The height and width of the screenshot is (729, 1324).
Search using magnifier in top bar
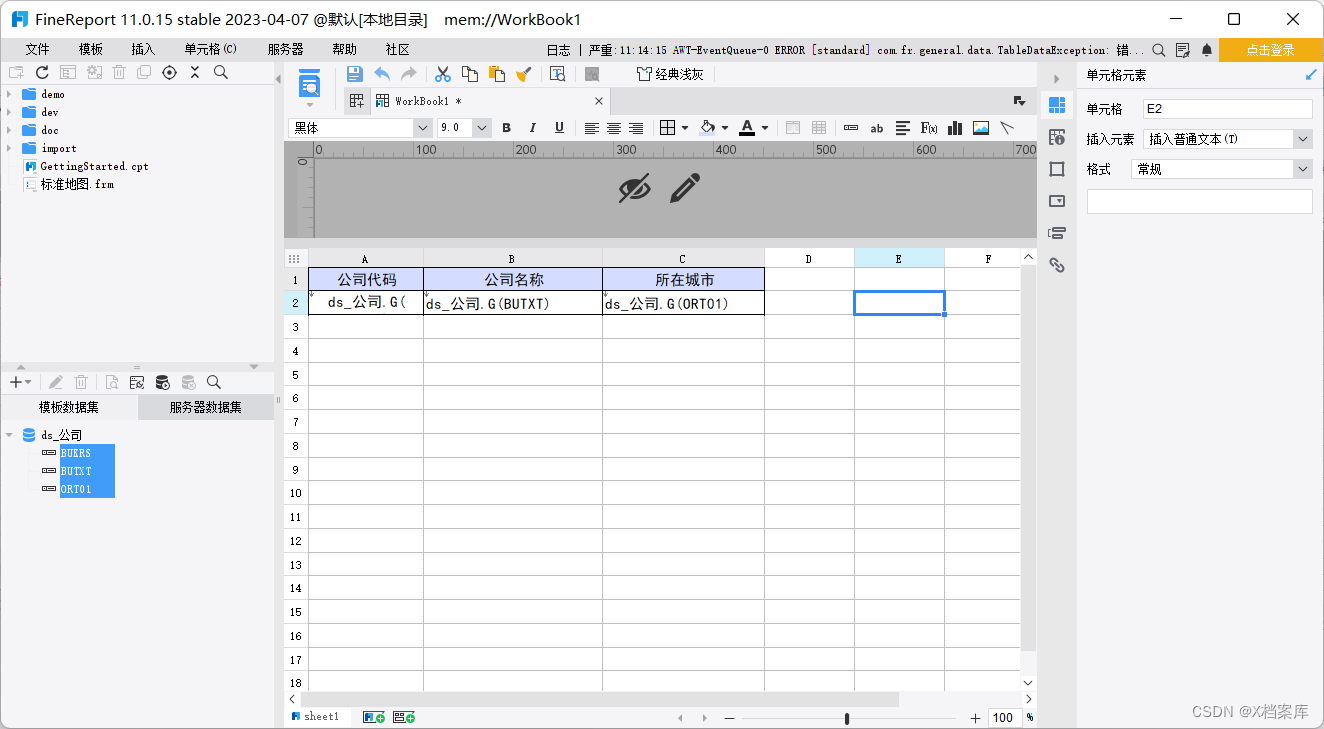coord(1158,50)
